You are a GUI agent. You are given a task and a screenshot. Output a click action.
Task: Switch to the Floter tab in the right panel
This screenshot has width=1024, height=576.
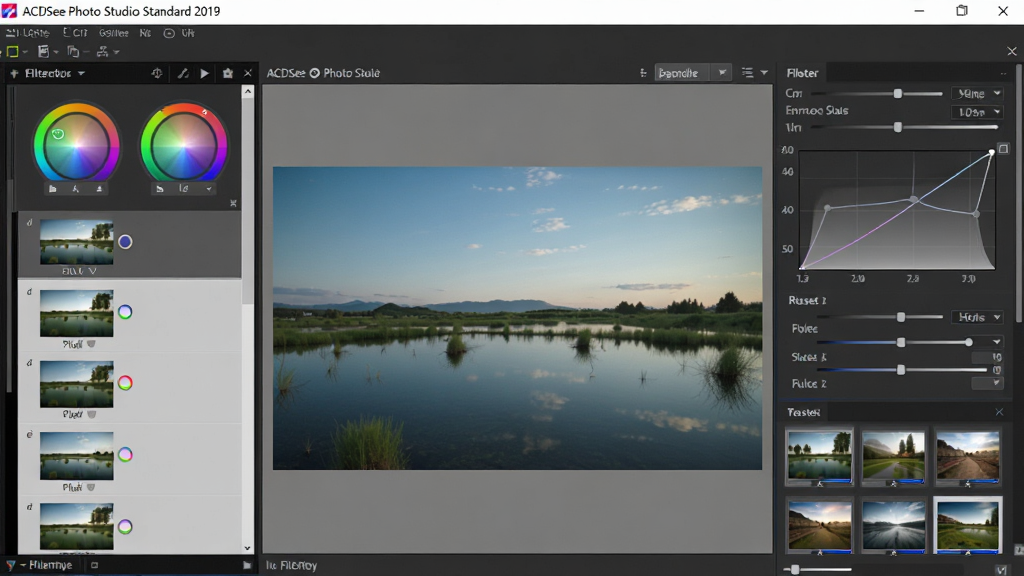point(802,73)
